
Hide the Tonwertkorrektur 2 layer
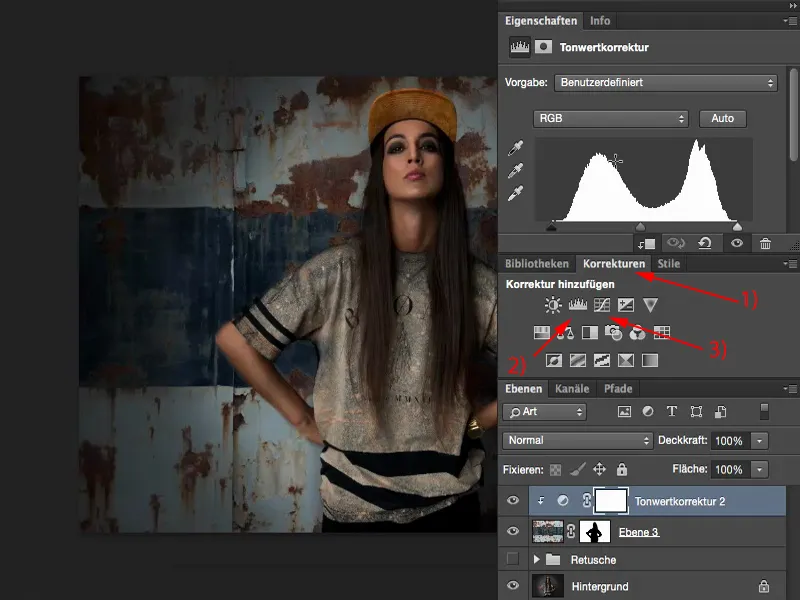pyautogui.click(x=513, y=501)
